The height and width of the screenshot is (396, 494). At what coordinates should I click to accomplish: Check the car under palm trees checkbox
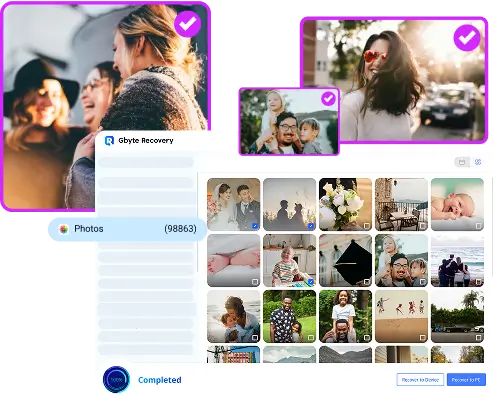[x=479, y=338]
